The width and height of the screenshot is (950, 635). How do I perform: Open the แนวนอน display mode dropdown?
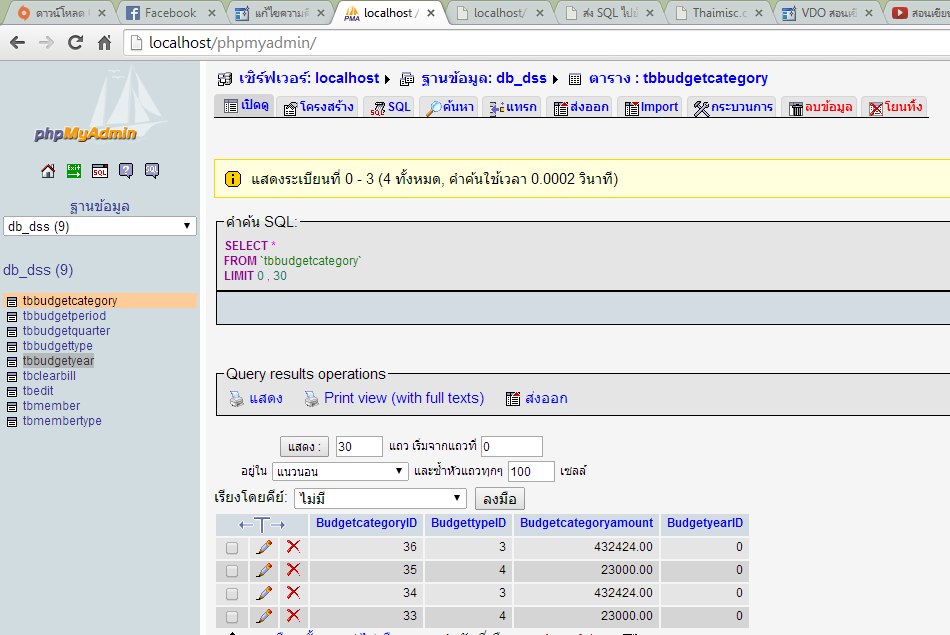(340, 471)
